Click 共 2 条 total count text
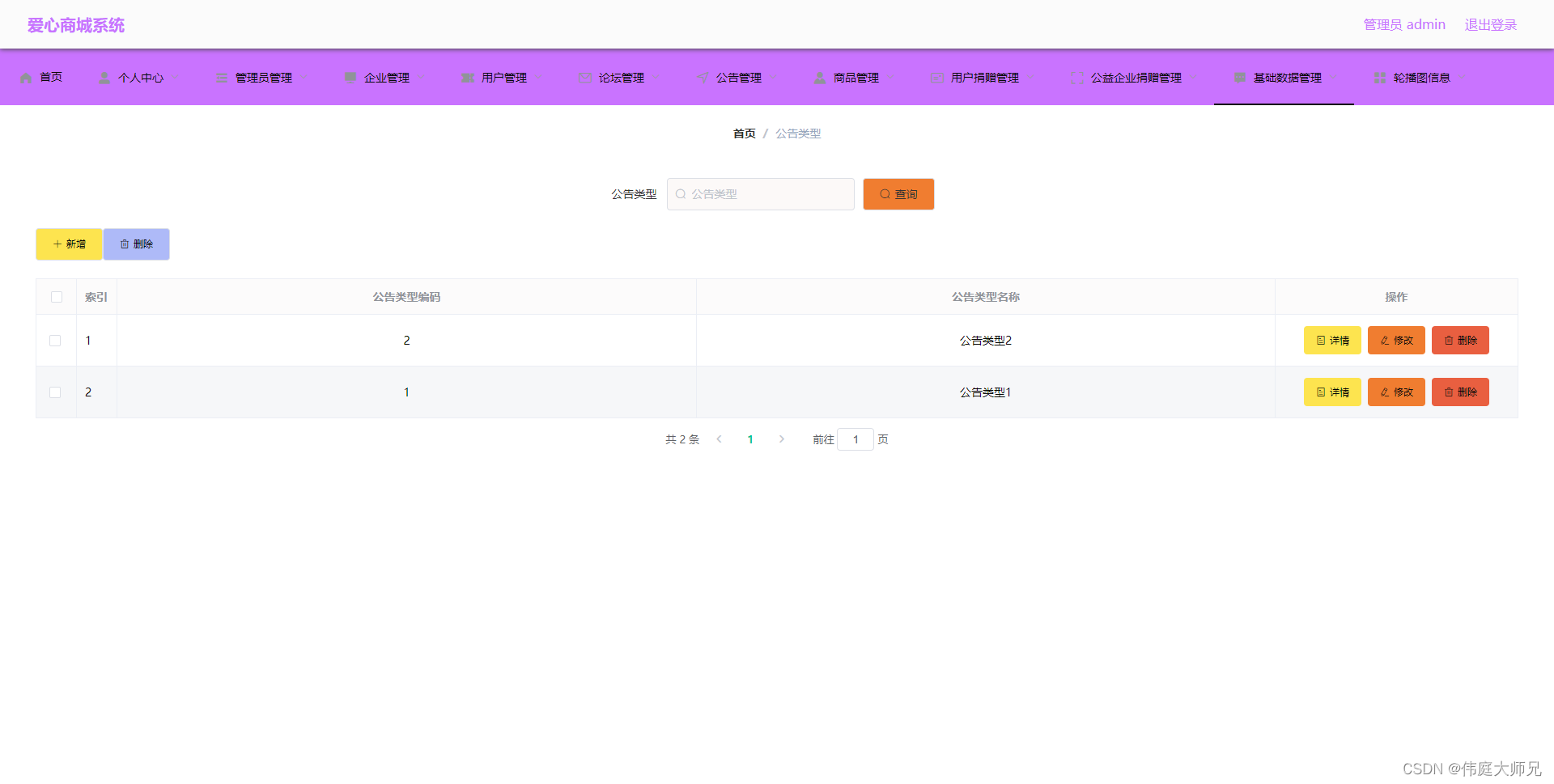 (x=682, y=439)
